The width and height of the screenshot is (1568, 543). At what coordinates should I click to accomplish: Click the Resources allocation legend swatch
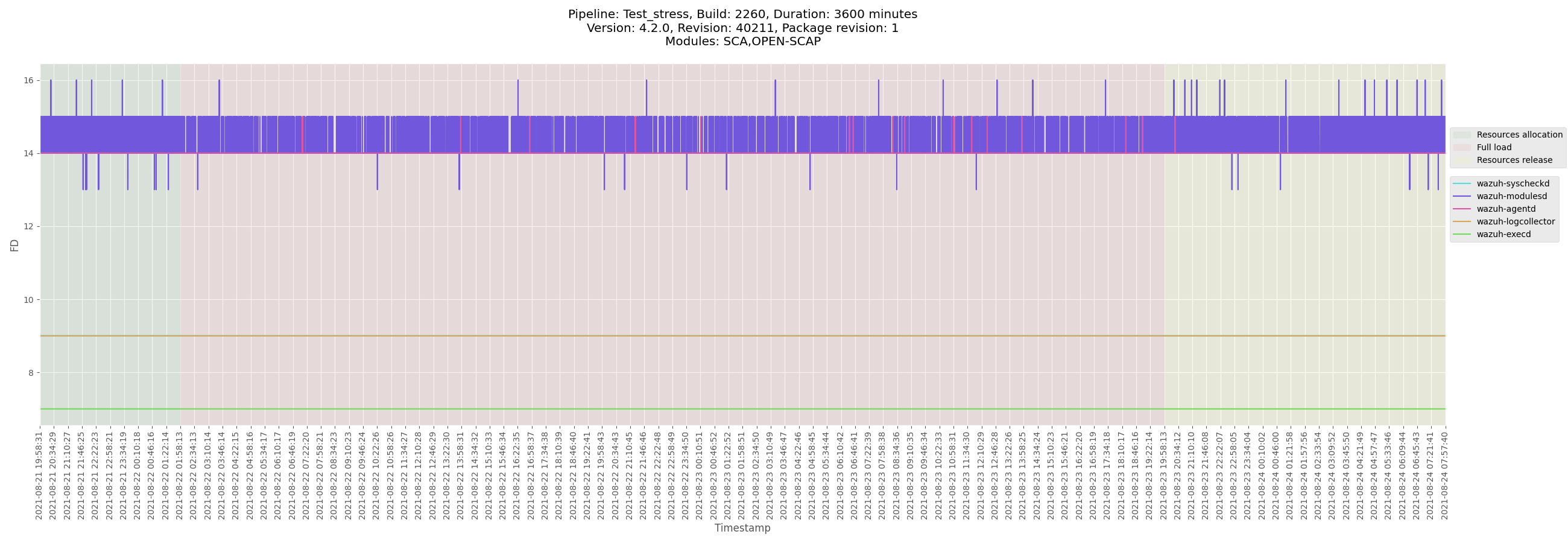click(x=1461, y=135)
